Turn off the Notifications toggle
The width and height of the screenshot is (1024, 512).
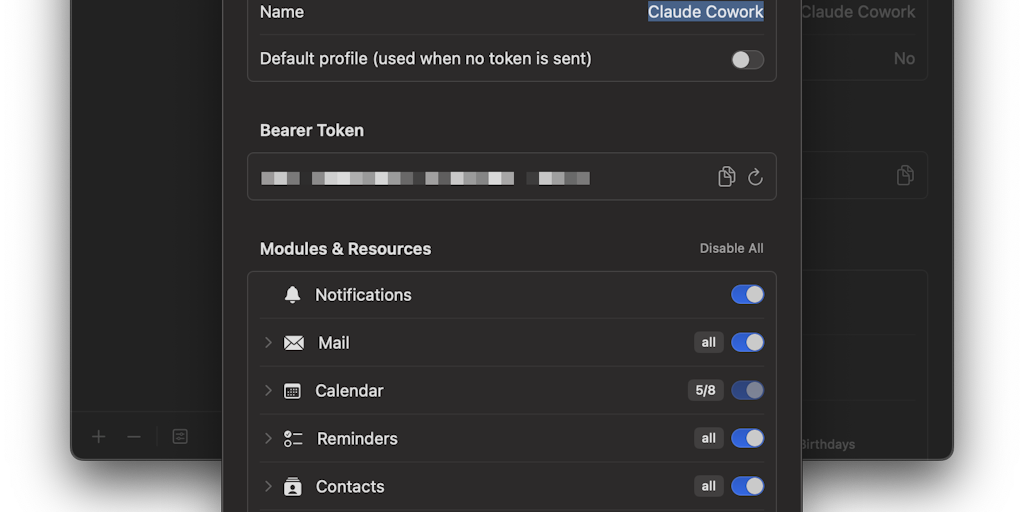747,295
